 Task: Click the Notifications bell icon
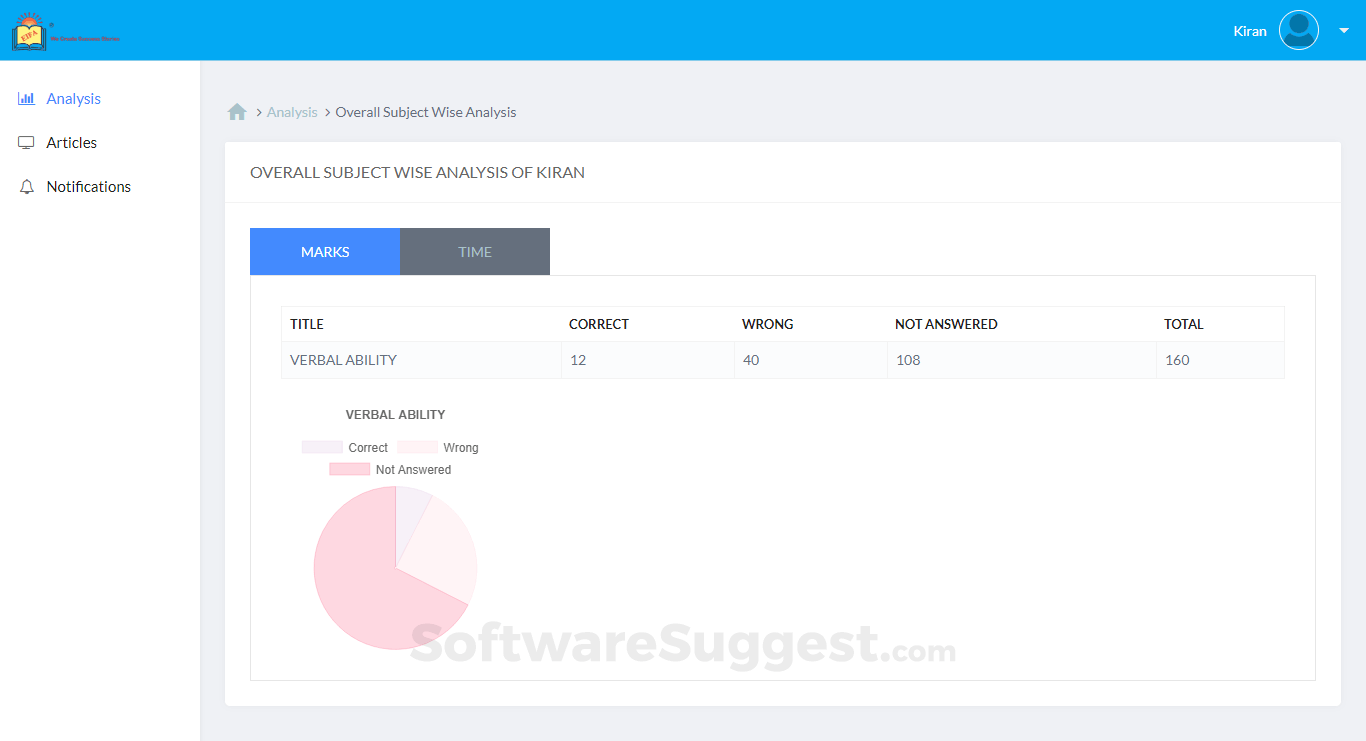[26, 186]
